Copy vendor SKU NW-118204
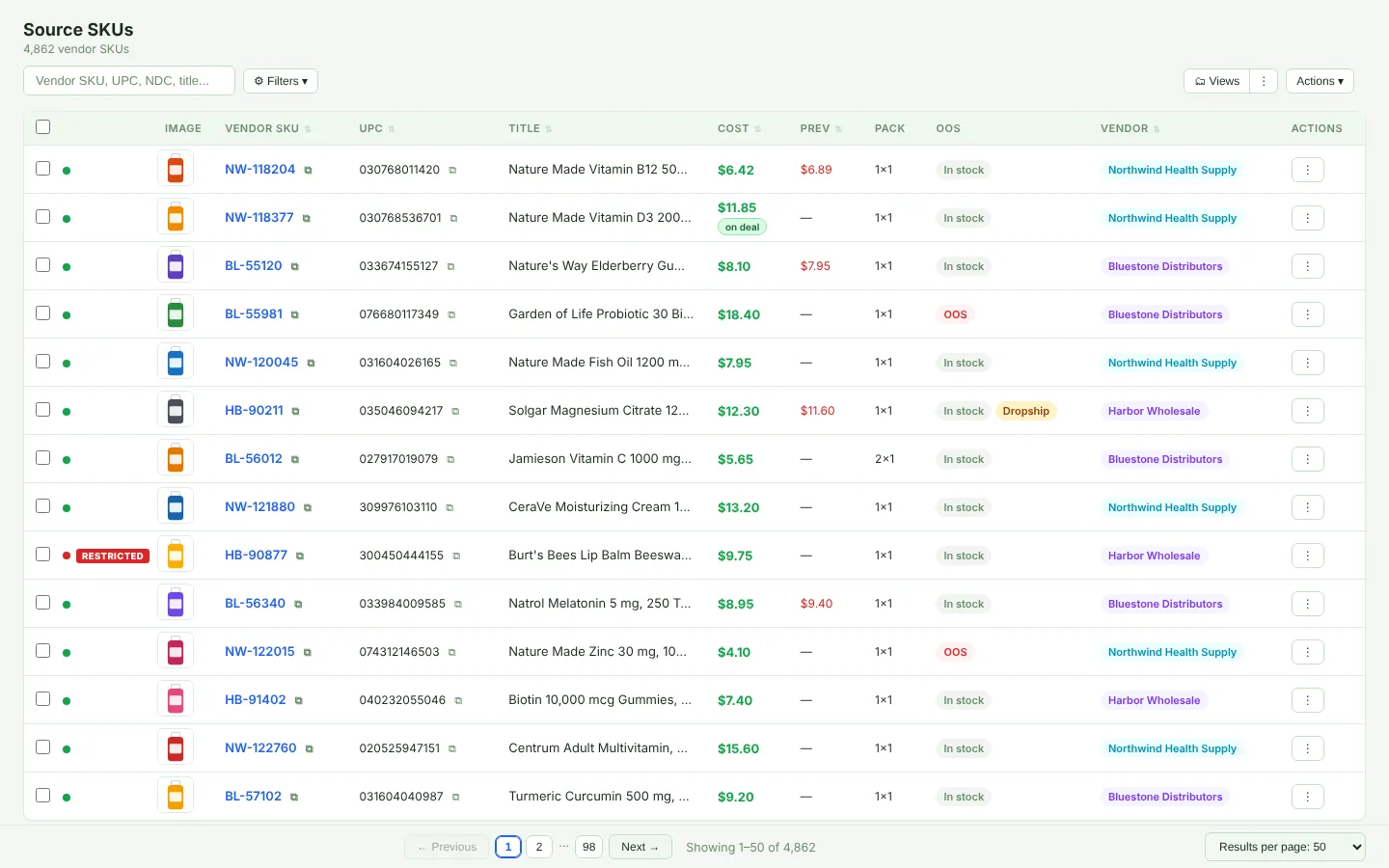 309,170
